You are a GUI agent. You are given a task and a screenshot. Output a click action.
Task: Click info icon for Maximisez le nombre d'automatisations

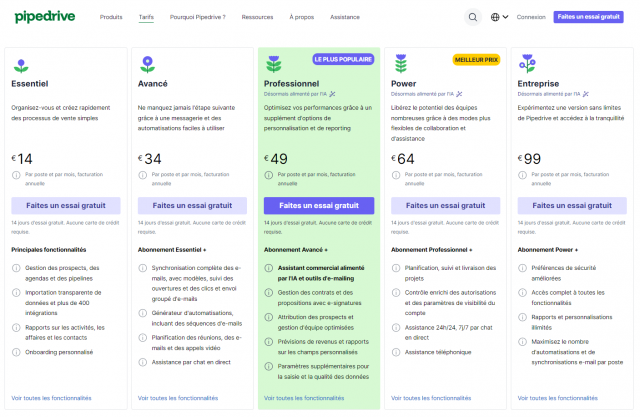pos(522,342)
